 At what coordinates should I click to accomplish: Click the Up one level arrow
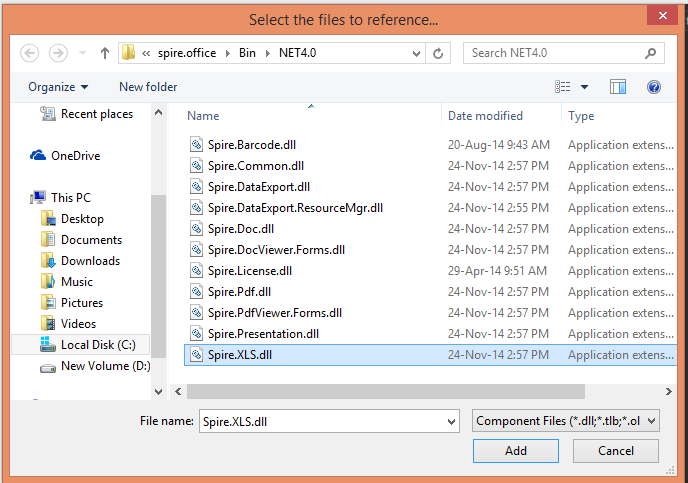[x=104, y=53]
